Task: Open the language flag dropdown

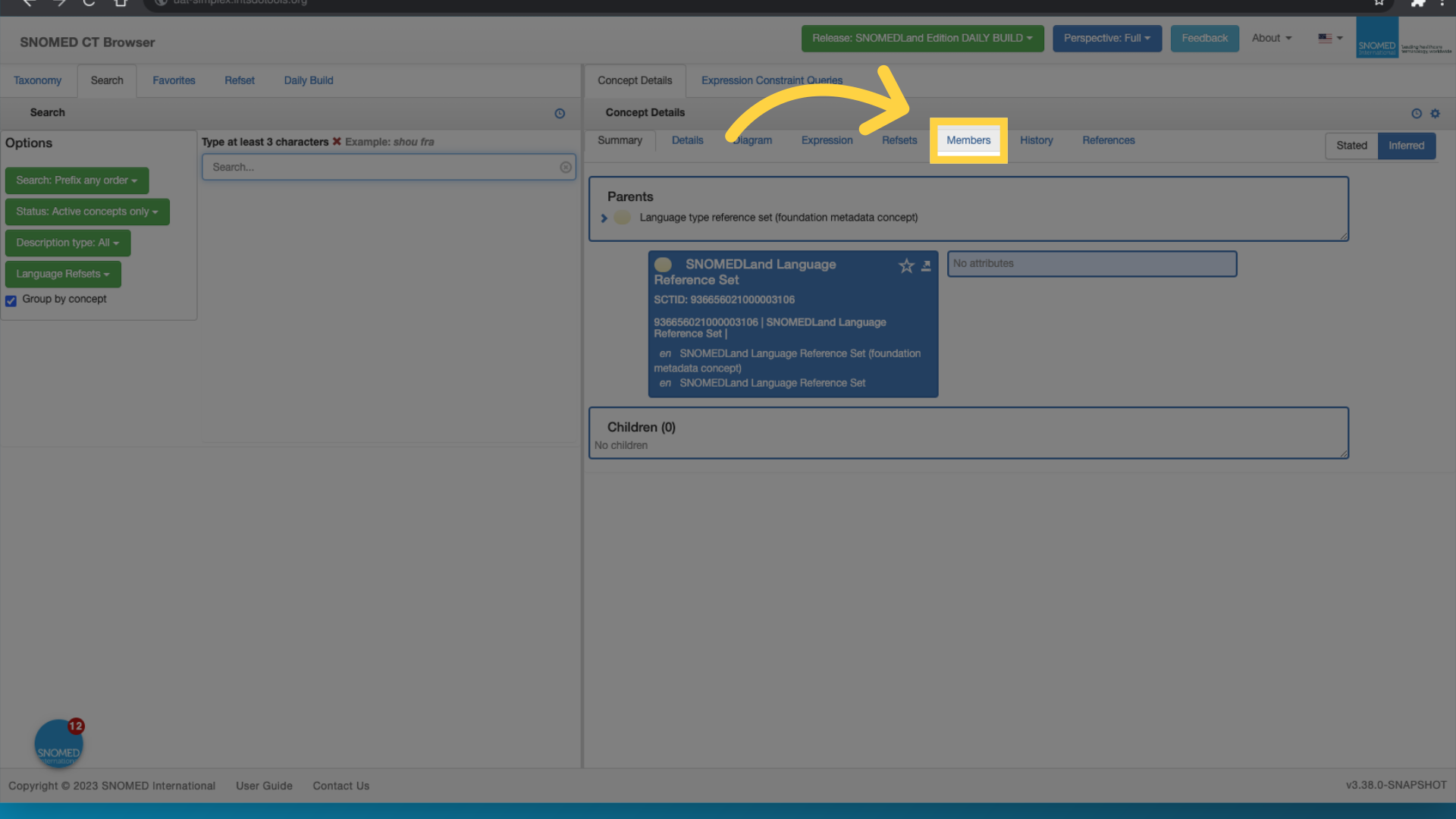Action: point(1330,38)
